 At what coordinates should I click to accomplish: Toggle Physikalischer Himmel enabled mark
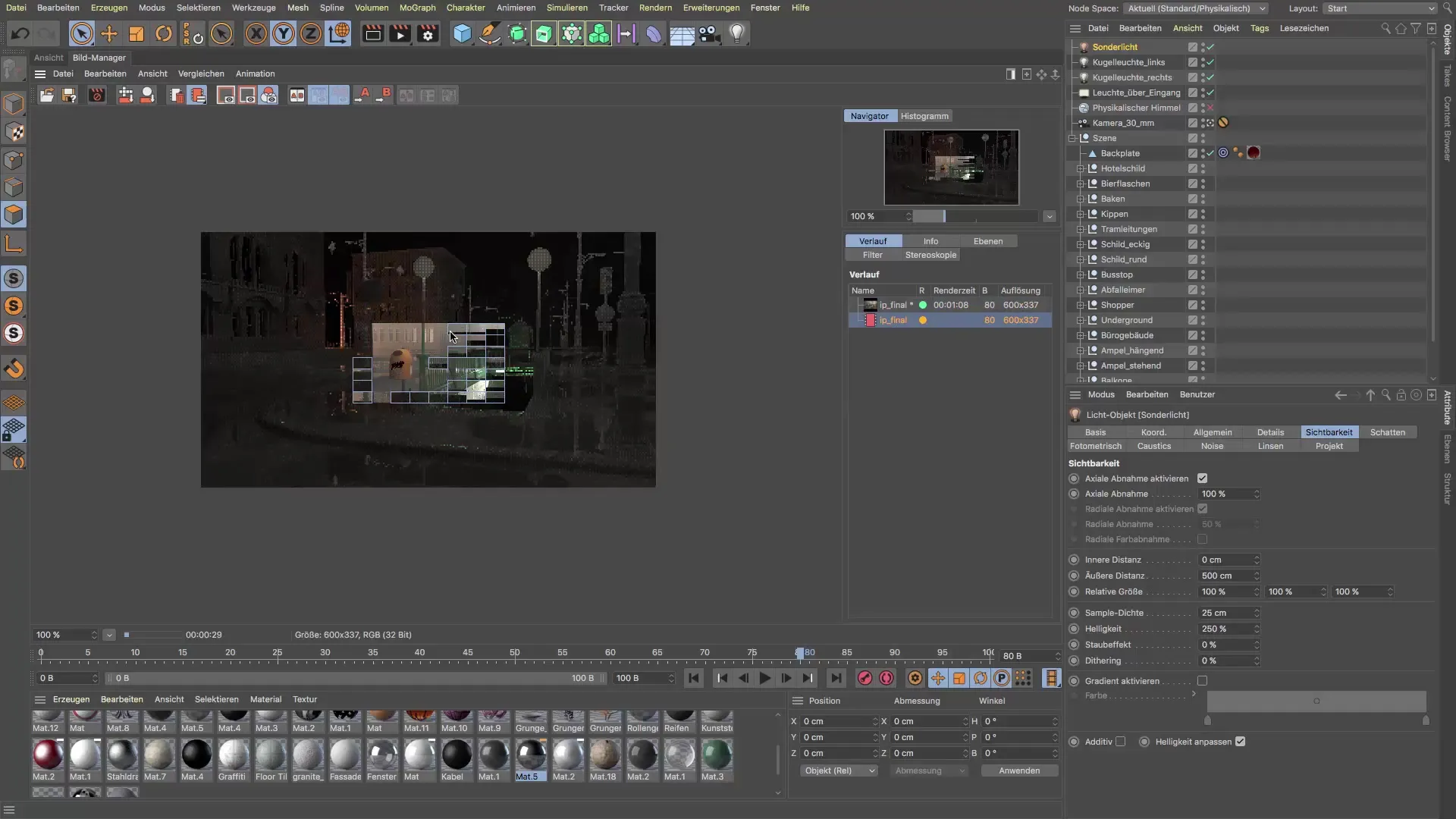[x=1210, y=108]
